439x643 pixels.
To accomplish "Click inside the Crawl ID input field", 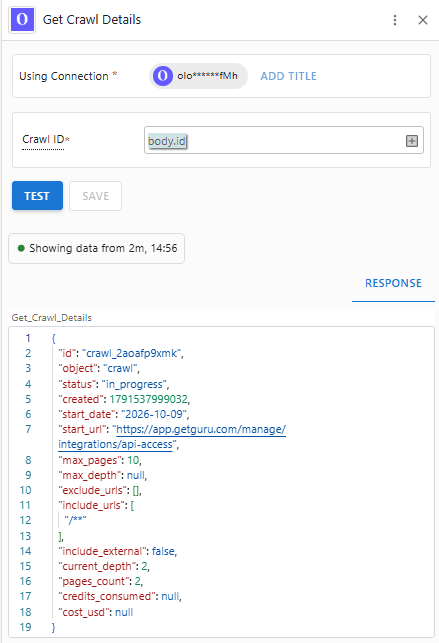I will tap(284, 140).
